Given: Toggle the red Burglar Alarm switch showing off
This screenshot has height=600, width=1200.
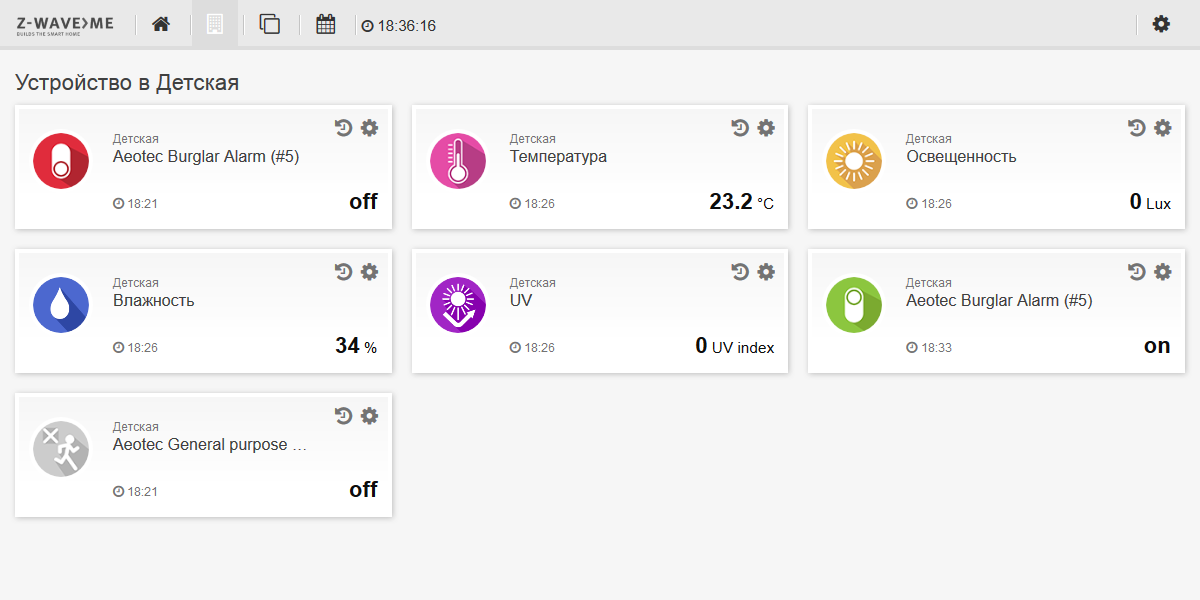Looking at the screenshot, I should point(61,160).
